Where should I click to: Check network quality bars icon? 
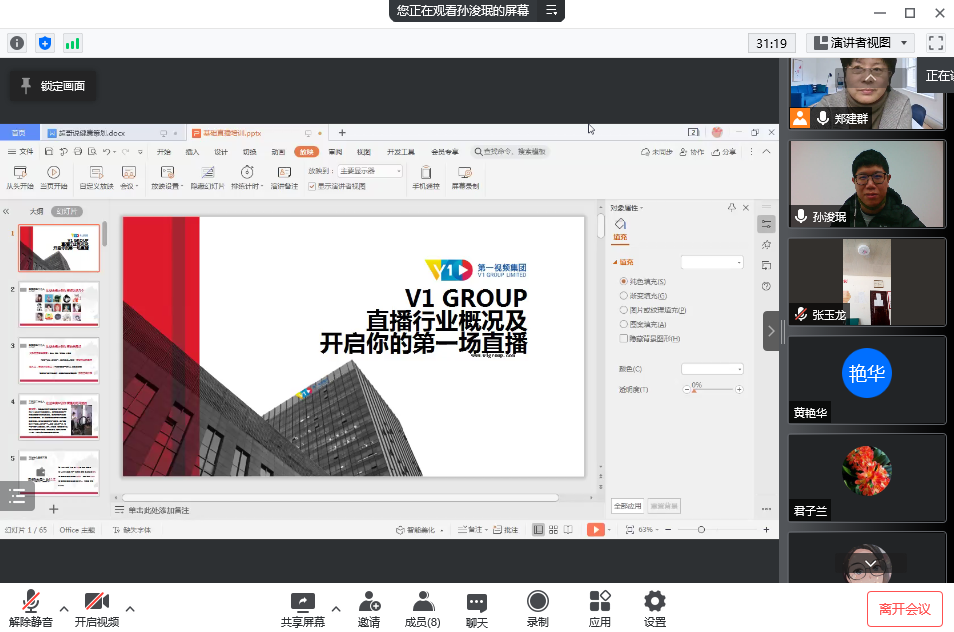(x=72, y=43)
